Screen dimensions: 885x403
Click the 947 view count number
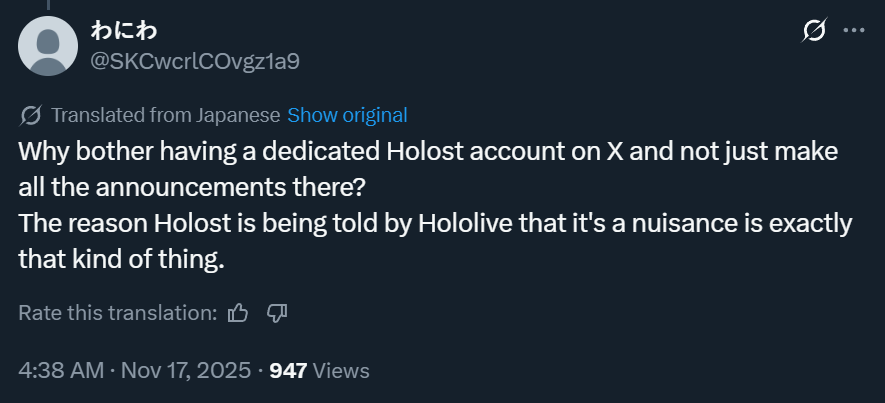288,370
